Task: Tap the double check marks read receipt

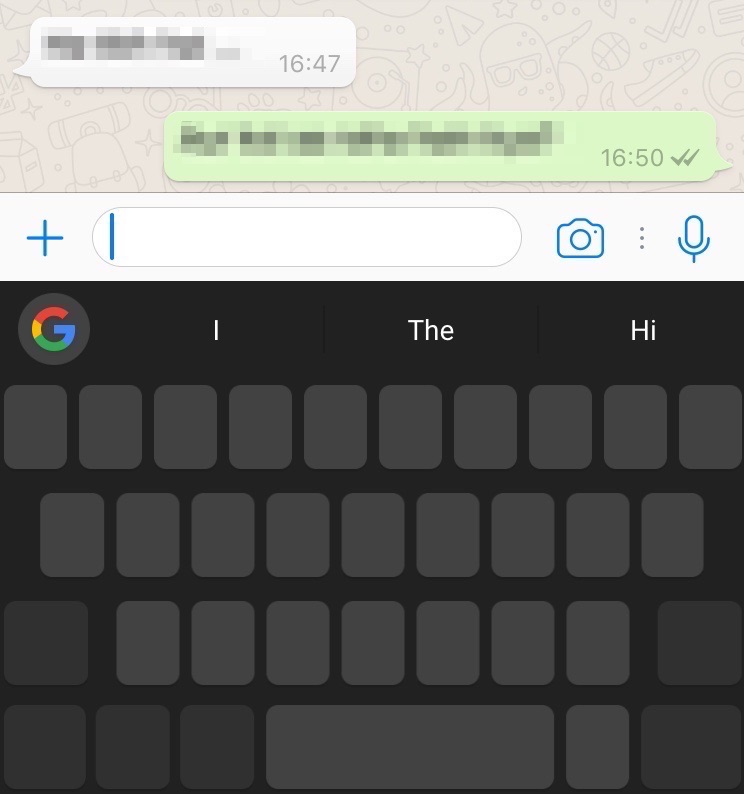Action: 685,158
